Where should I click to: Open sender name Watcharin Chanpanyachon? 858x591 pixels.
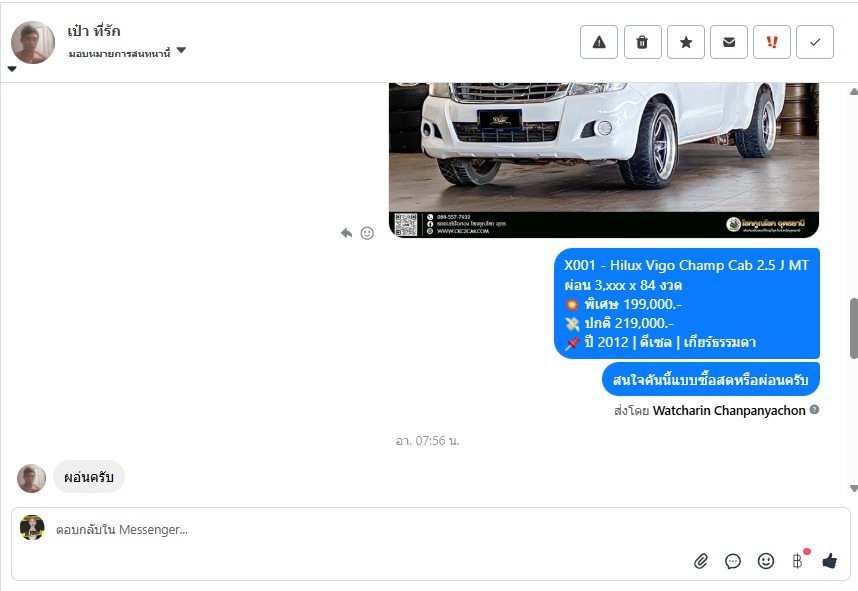point(729,410)
